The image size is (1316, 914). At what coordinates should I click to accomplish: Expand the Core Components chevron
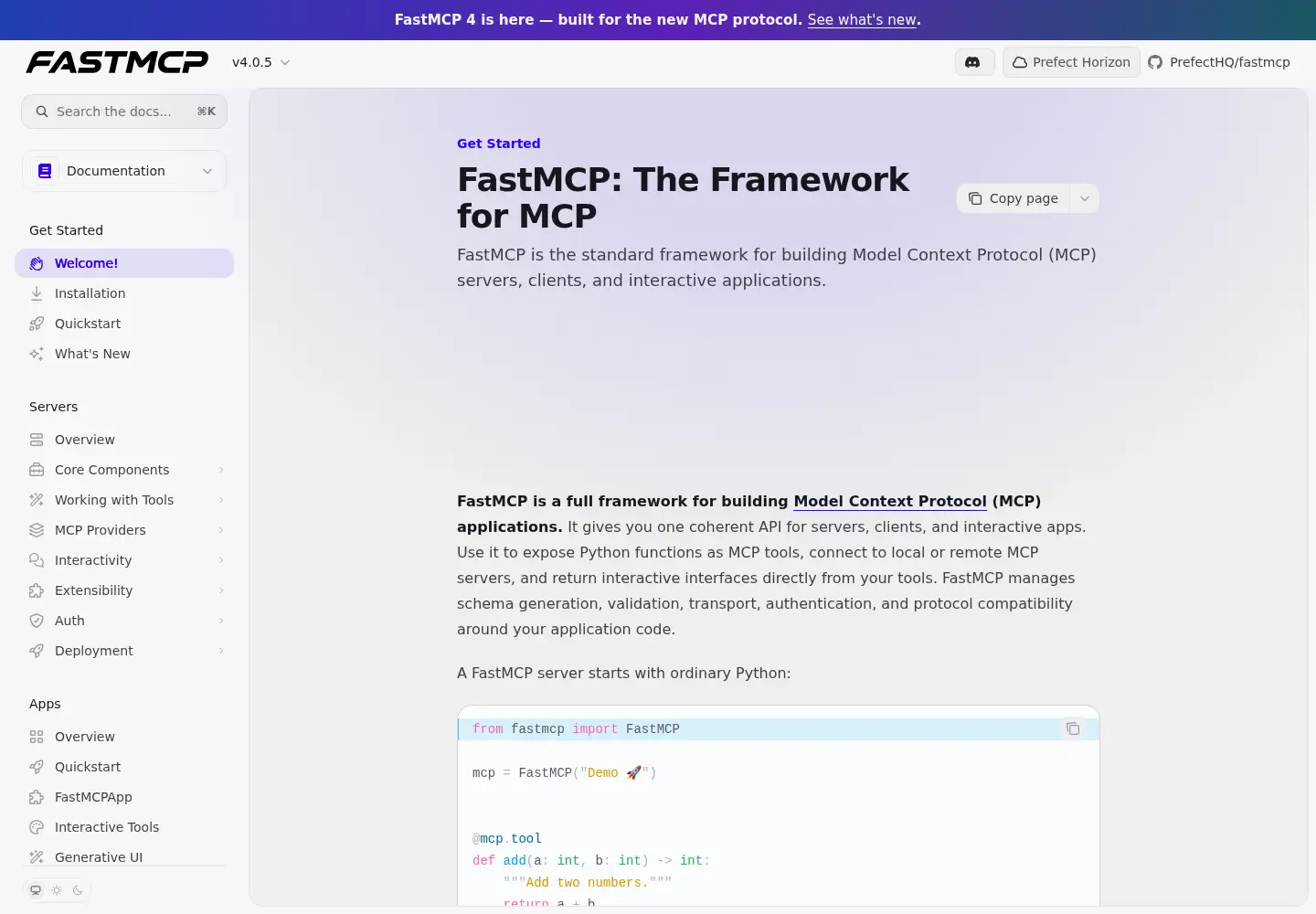click(x=221, y=470)
